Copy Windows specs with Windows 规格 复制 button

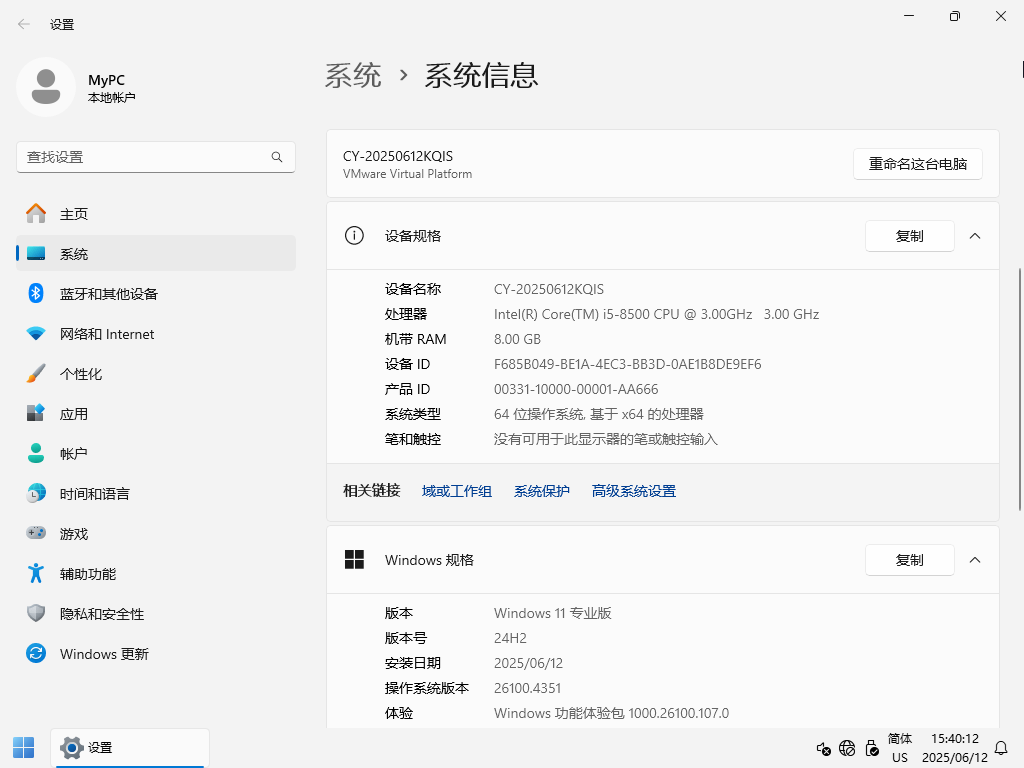[x=910, y=560]
